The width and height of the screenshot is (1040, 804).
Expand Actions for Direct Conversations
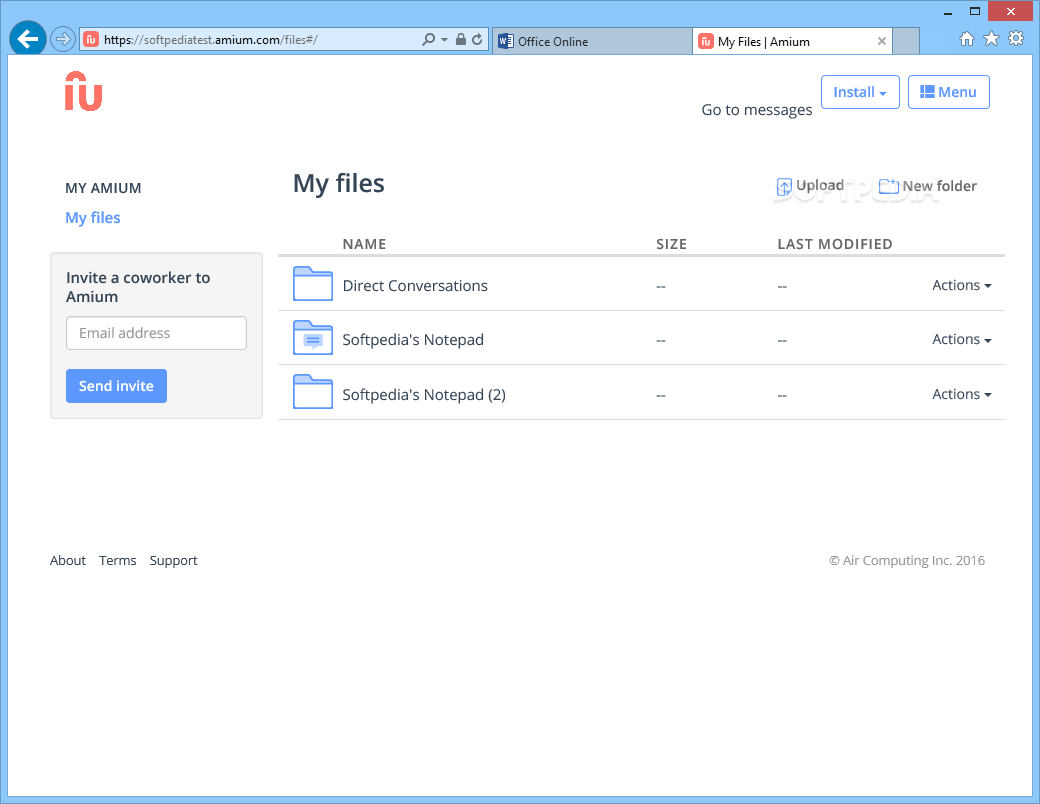pyautogui.click(x=961, y=285)
